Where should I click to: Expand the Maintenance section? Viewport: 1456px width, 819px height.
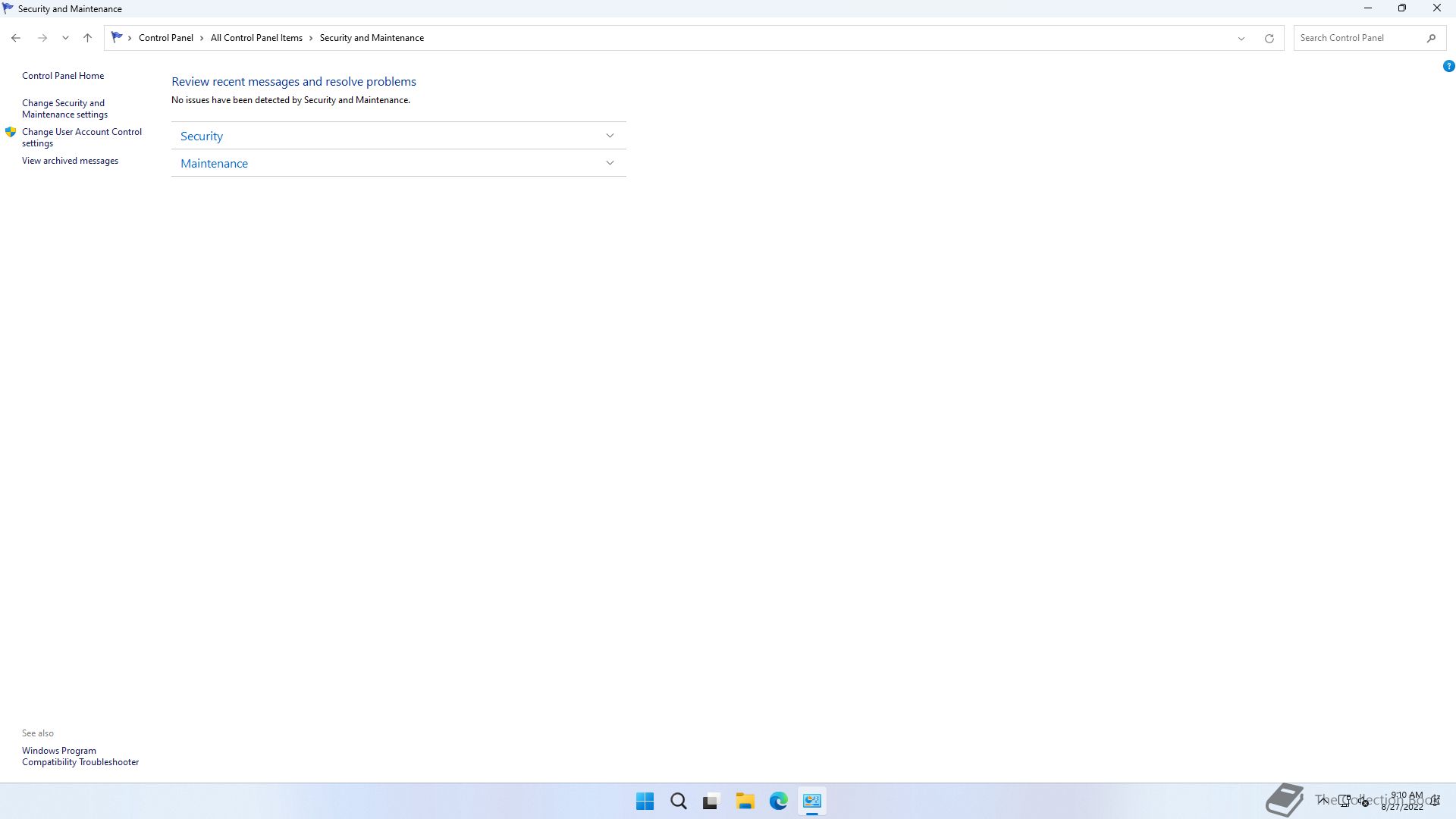coord(610,163)
